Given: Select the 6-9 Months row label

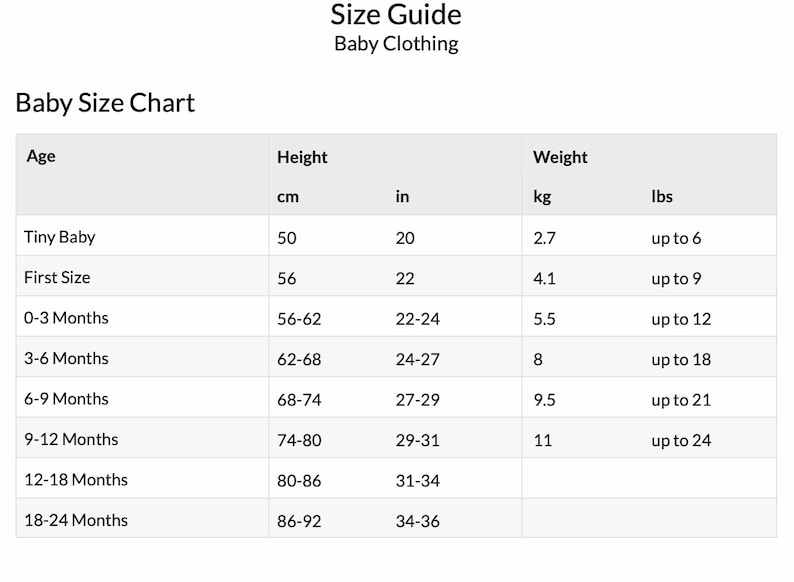Looking at the screenshot, I should tap(66, 399).
